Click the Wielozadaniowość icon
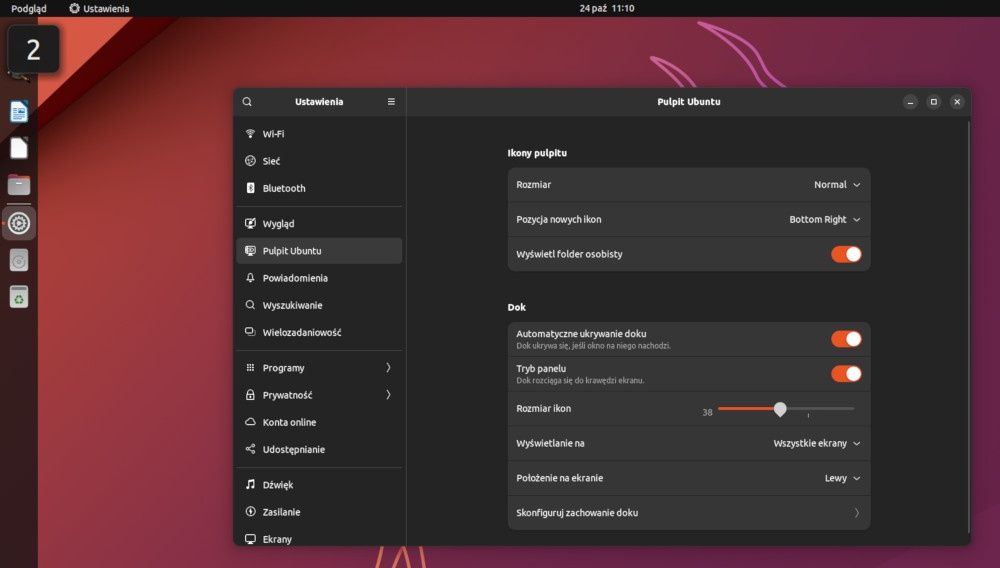Image resolution: width=1000 pixels, height=568 pixels. tap(250, 332)
